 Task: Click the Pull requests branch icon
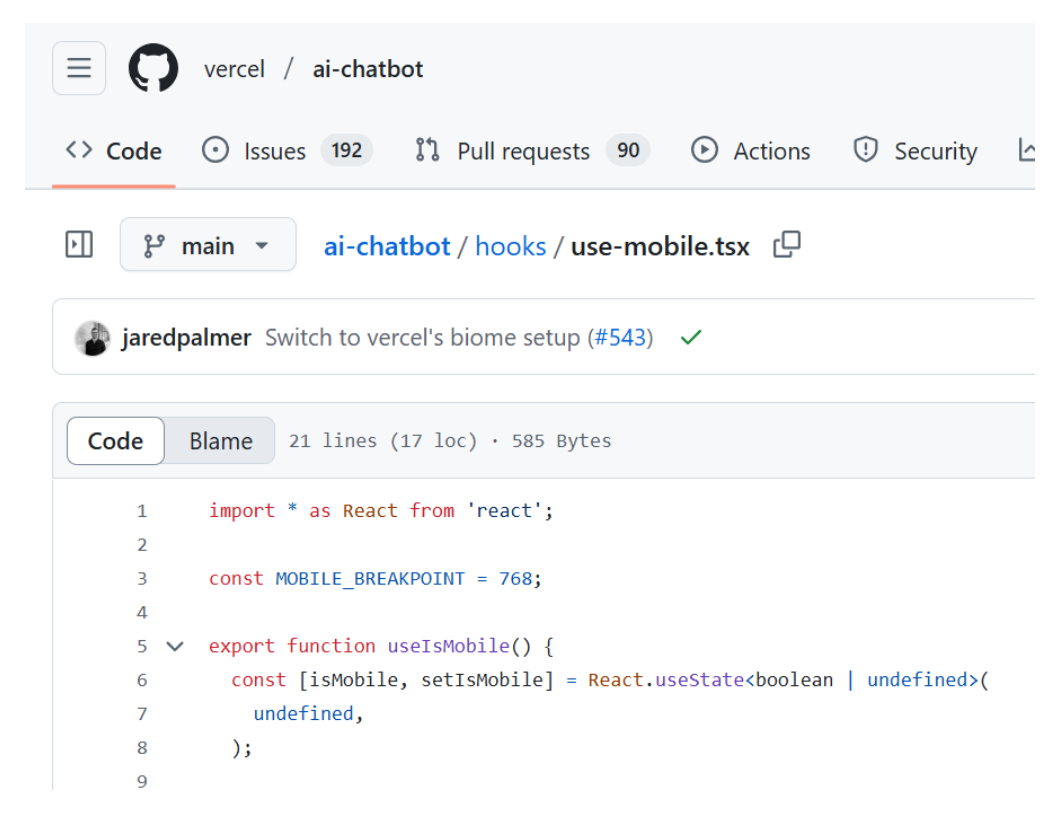tap(428, 149)
